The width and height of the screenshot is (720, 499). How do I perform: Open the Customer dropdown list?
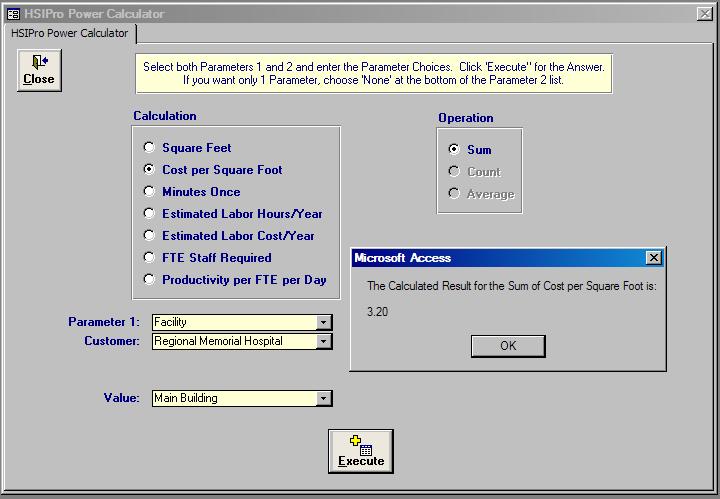pyautogui.click(x=323, y=342)
